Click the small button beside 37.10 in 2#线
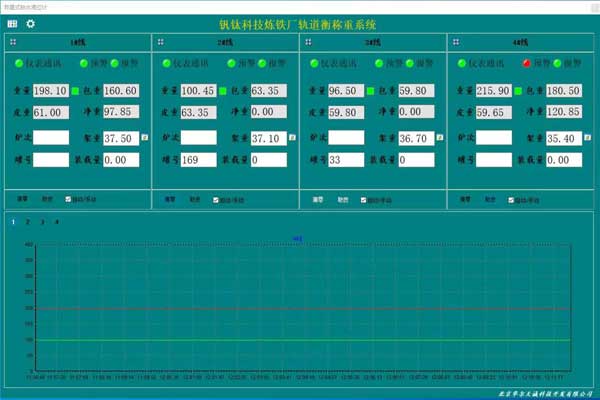 (x=292, y=137)
